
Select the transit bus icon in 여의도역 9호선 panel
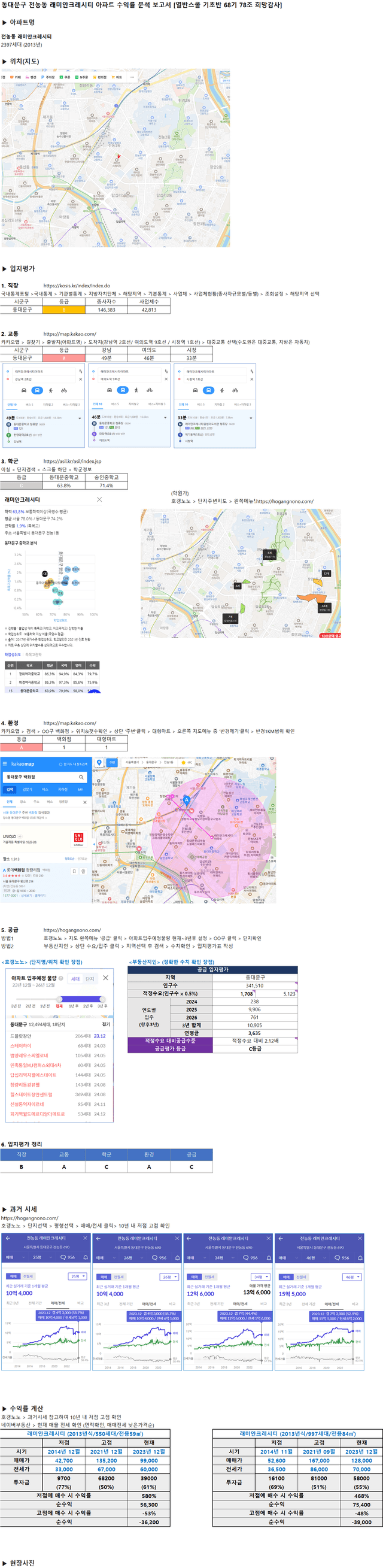pyautogui.click(x=123, y=390)
